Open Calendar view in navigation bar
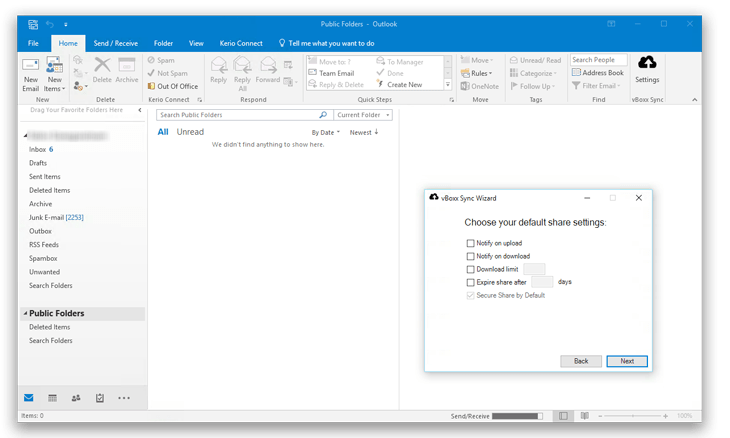The width and height of the screenshot is (730, 438). 52,398
